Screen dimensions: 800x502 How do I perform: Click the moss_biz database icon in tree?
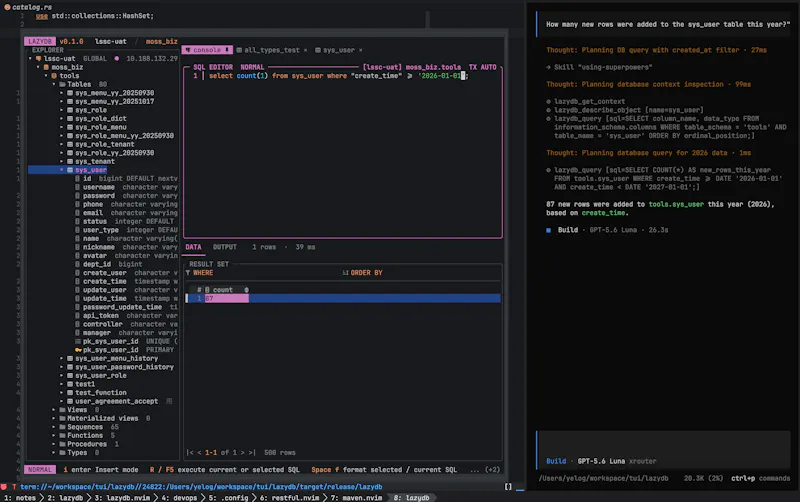[x=46, y=67]
